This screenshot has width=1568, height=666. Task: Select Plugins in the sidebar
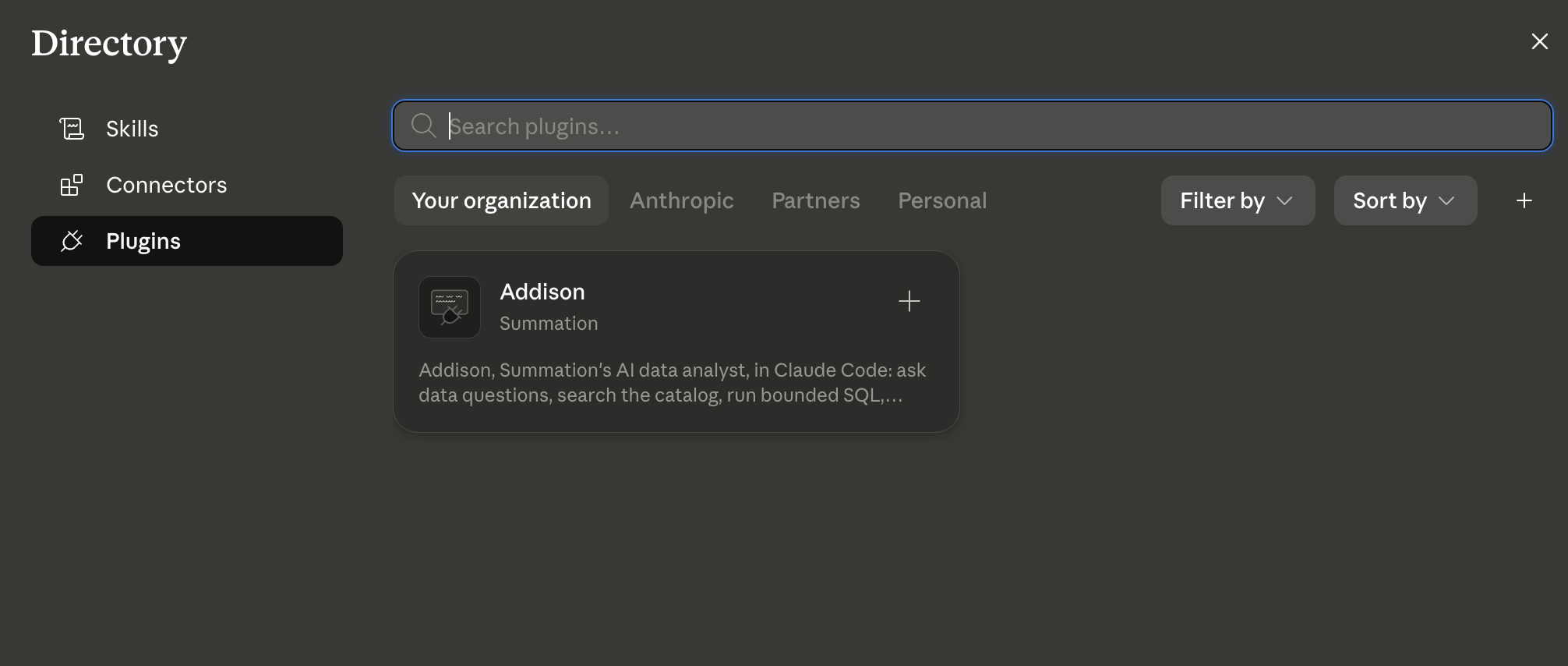pos(187,241)
